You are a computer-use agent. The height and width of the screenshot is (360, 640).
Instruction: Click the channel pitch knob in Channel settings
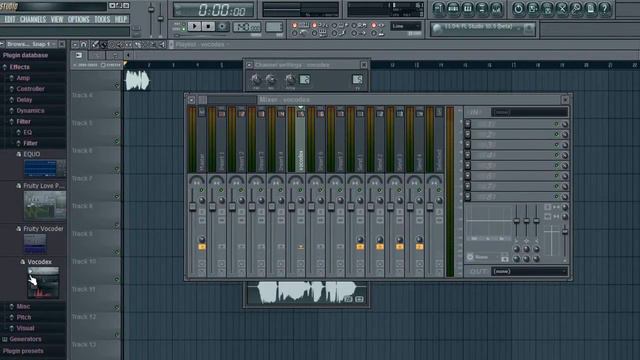290,79
